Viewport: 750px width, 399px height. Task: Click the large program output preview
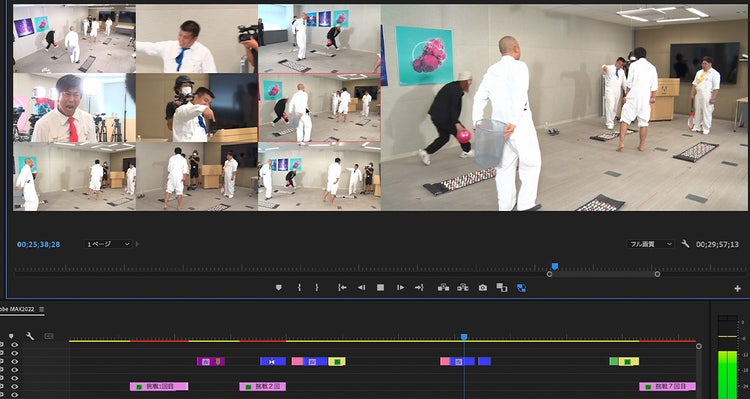click(565, 108)
